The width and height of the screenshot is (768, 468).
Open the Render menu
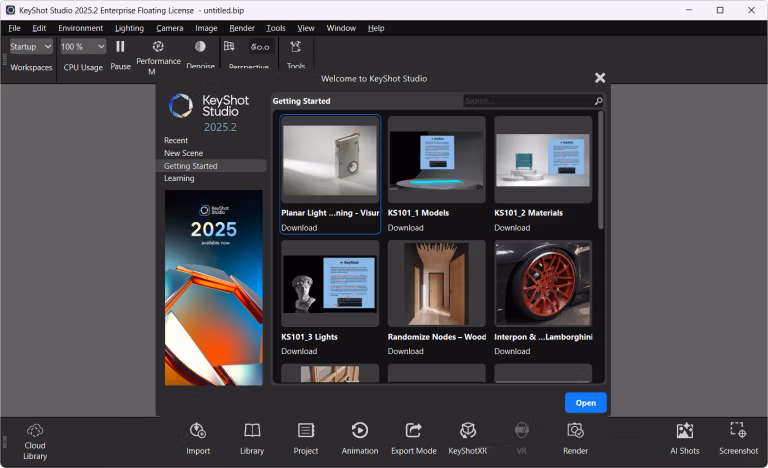pos(242,28)
